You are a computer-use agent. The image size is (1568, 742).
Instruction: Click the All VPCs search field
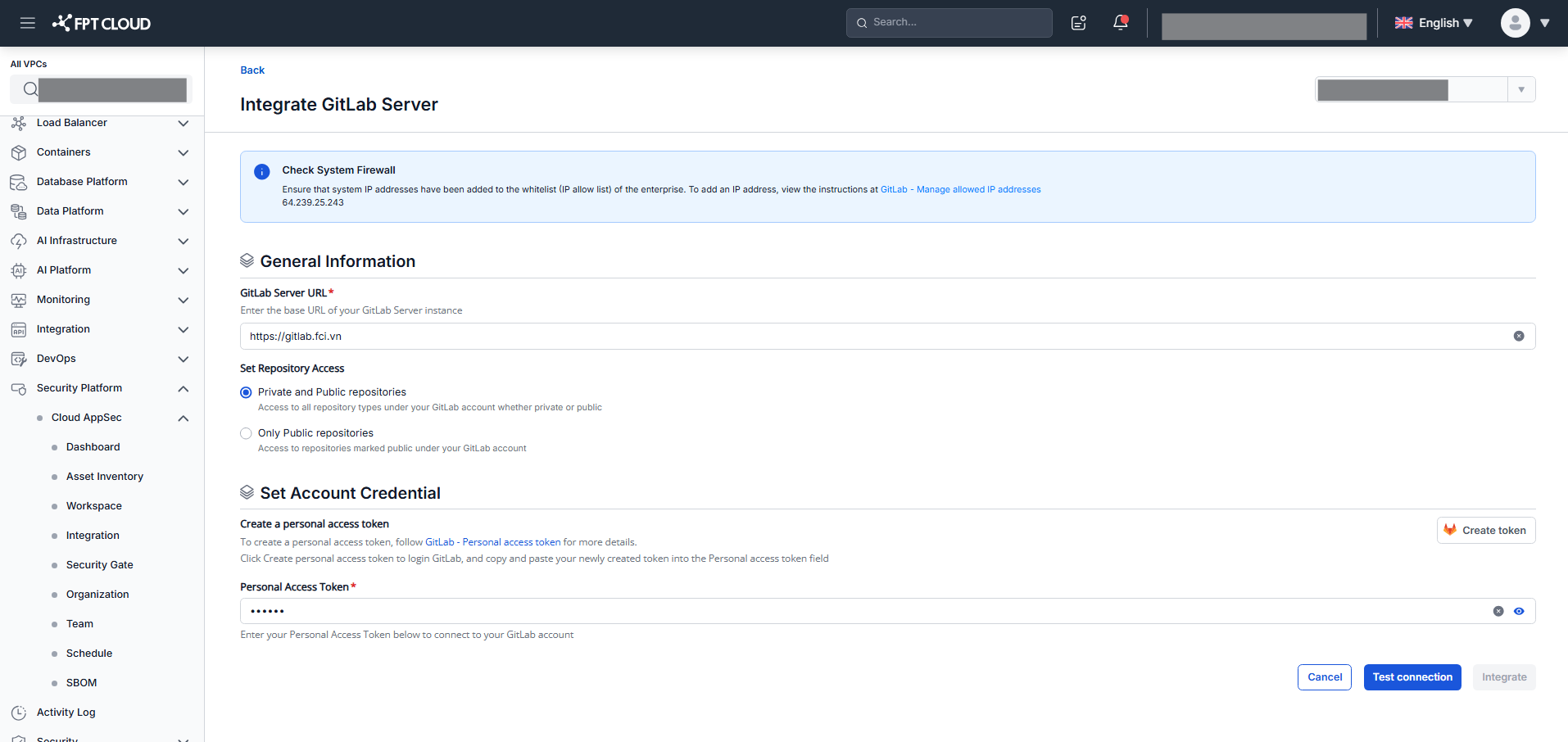click(101, 89)
